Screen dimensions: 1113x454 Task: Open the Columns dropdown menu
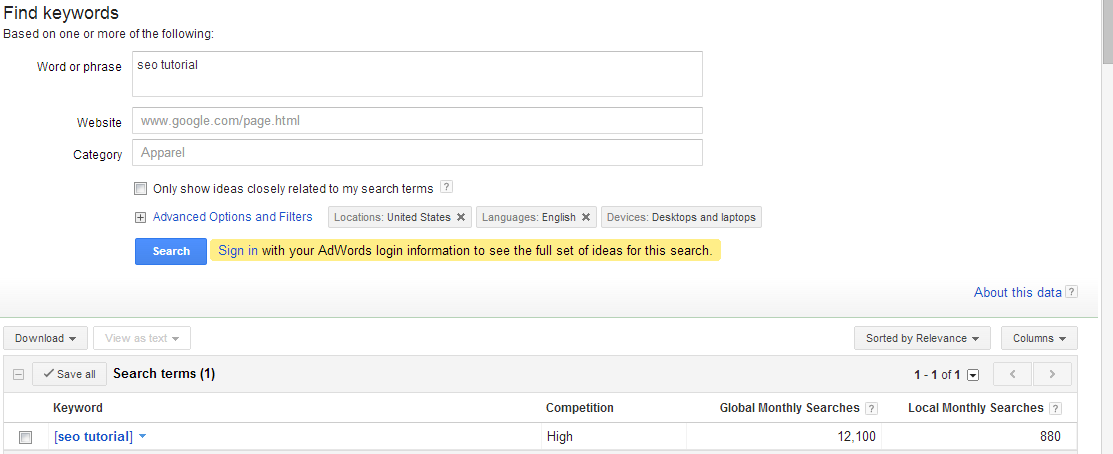1039,338
